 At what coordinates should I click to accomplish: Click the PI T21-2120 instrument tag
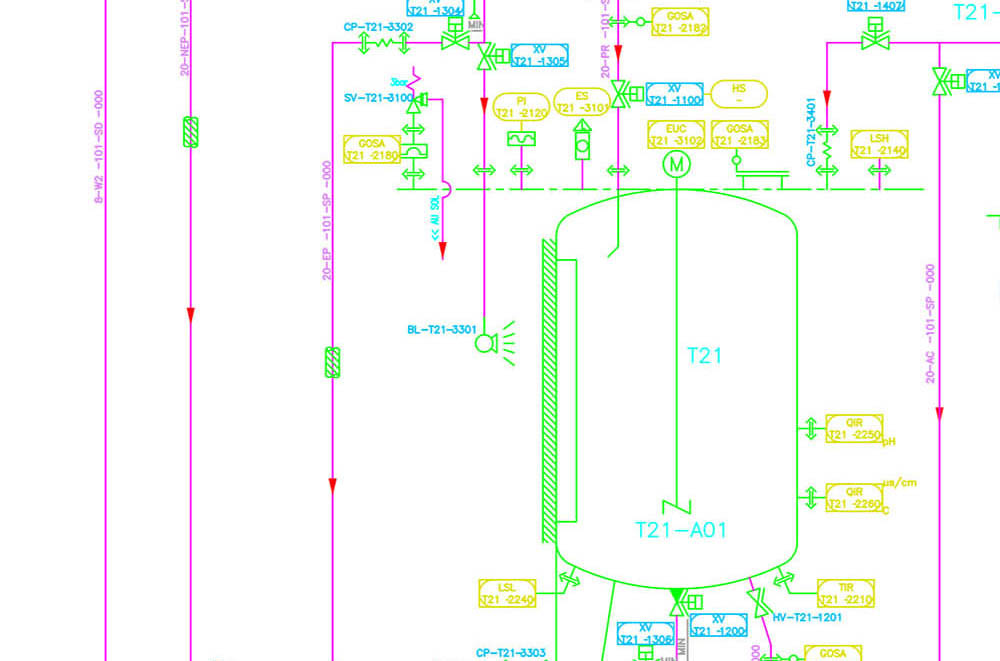521,107
